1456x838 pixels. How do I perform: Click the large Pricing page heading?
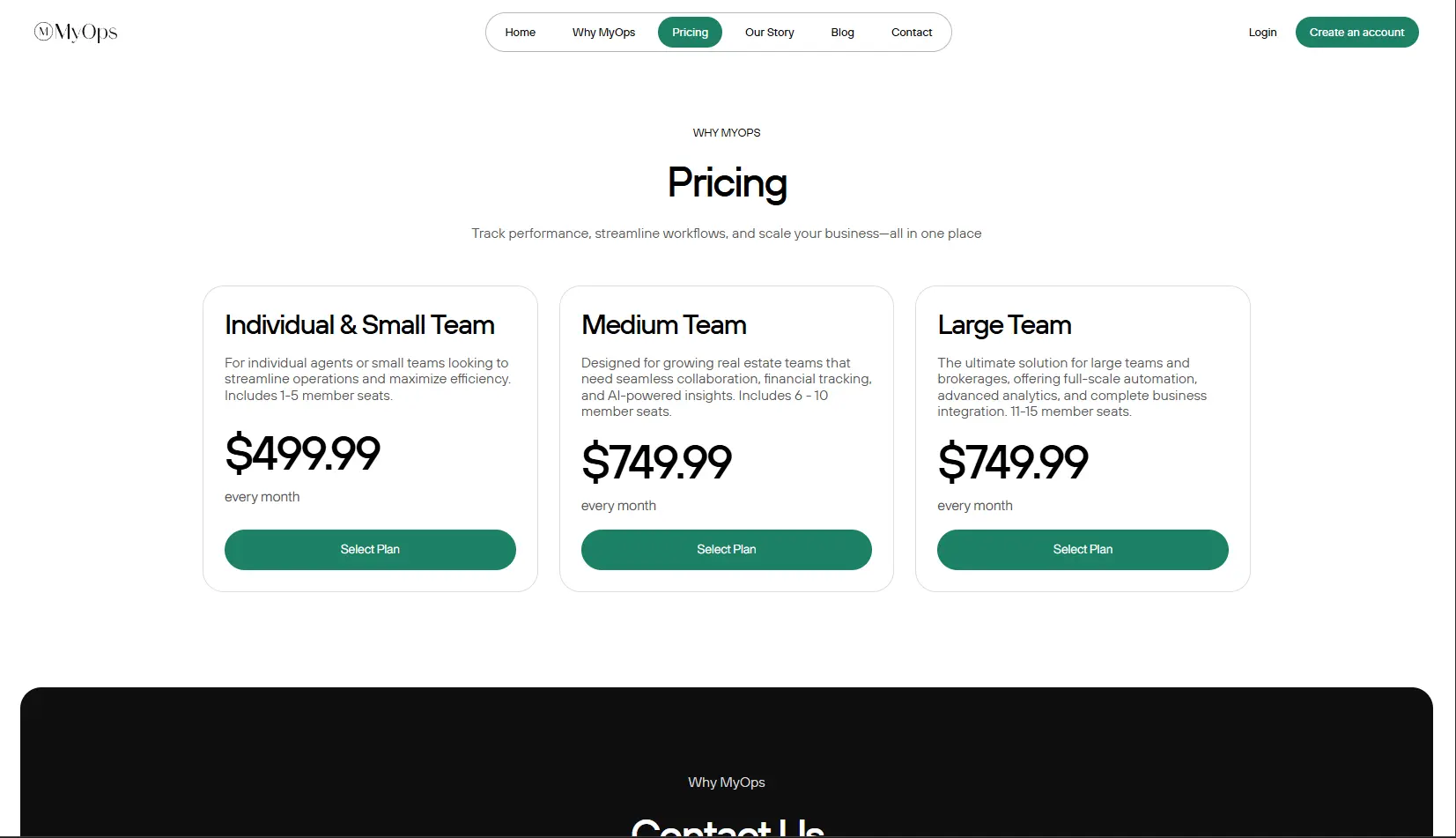coord(727,183)
